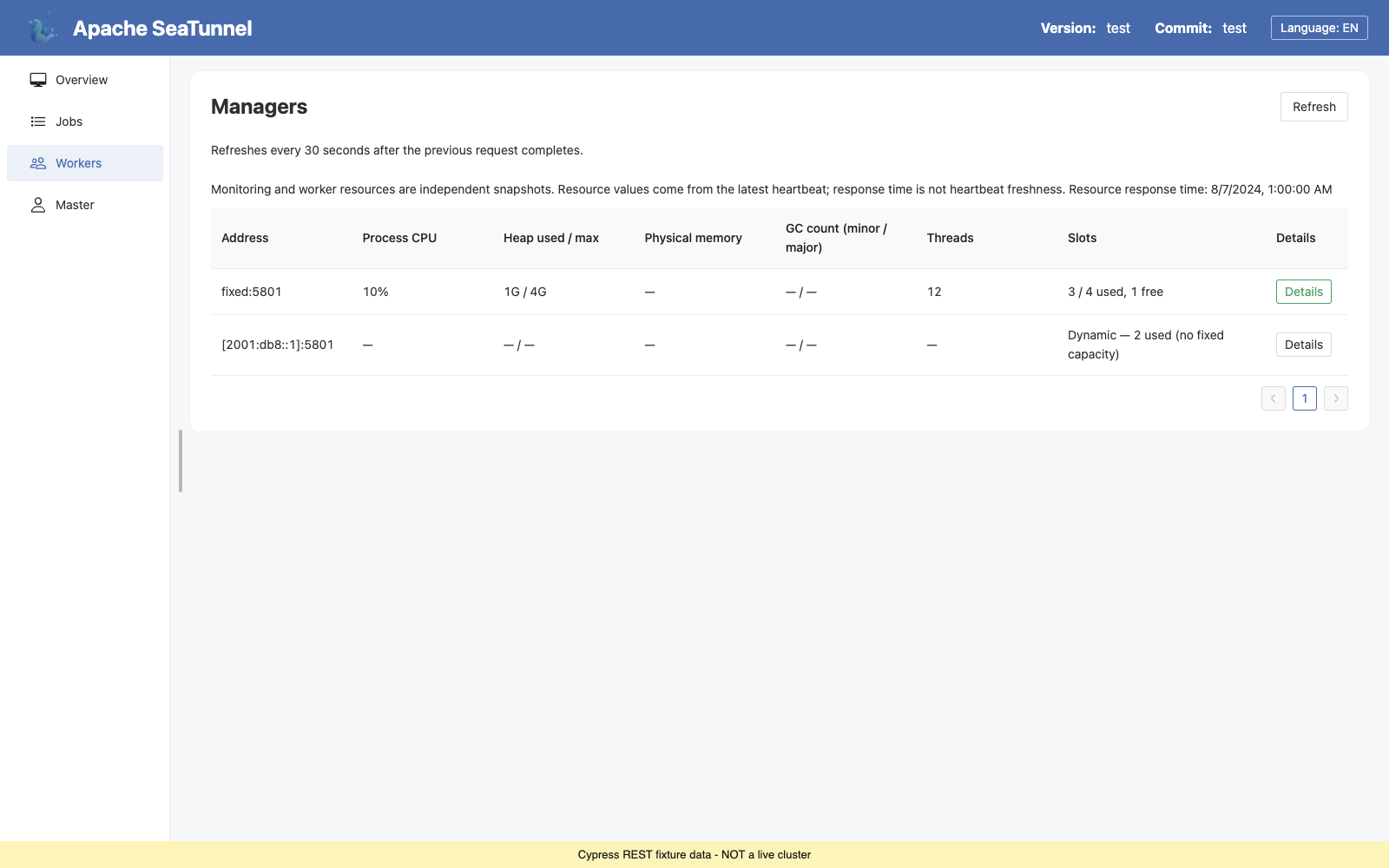Open Details for [2001:db8::1]:5801 worker
Screen dimensions: 1389x868
pyautogui.click(x=1304, y=345)
